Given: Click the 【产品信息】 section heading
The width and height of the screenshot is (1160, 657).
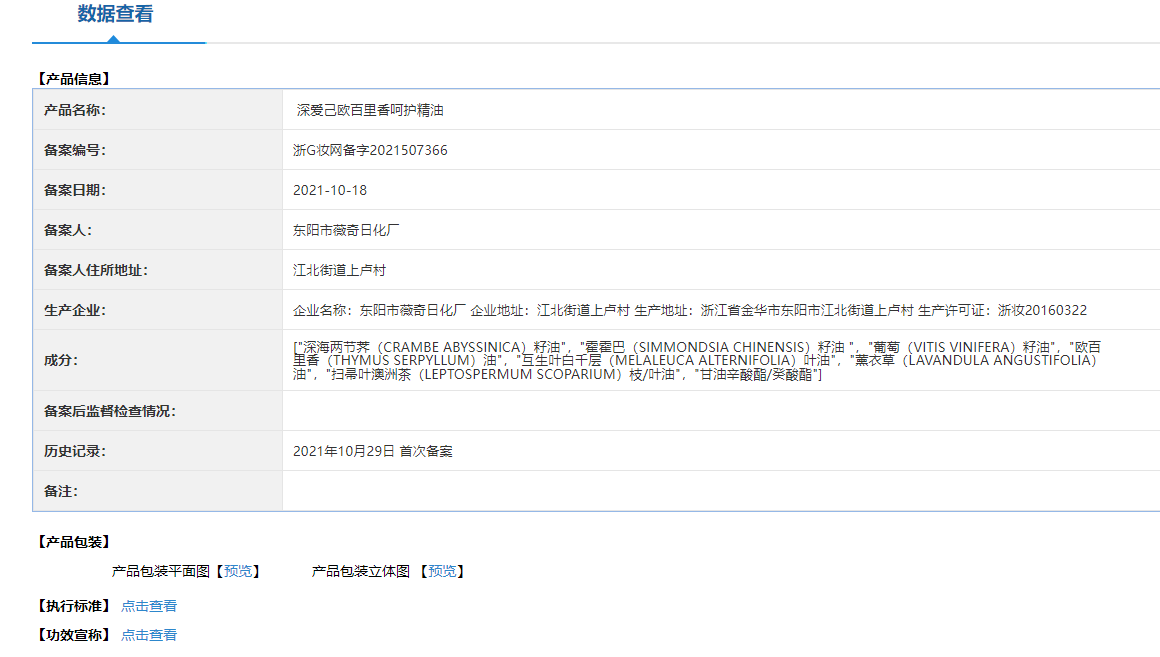Looking at the screenshot, I should pos(73,78).
